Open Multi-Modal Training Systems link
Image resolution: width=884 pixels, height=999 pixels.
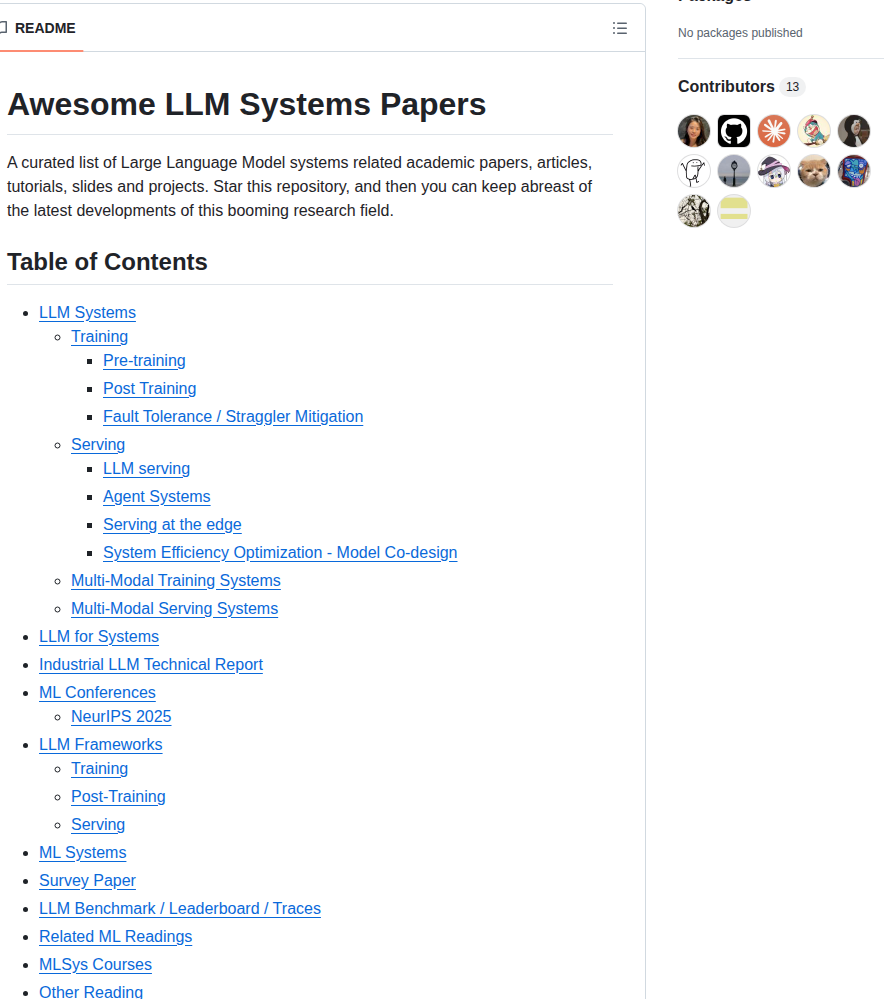(176, 580)
